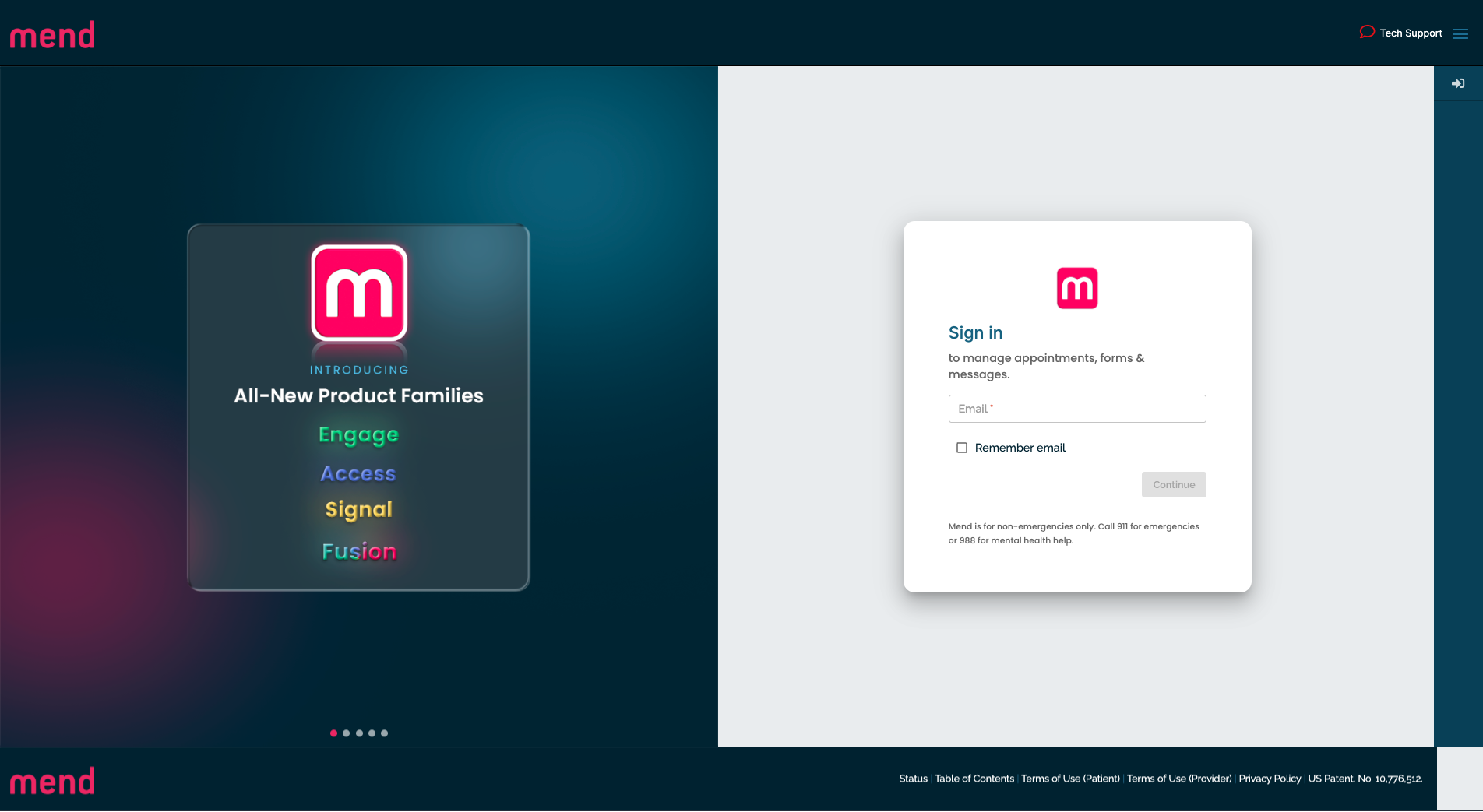Click the Continue button
Viewport: 1483px width, 812px height.
[1174, 484]
